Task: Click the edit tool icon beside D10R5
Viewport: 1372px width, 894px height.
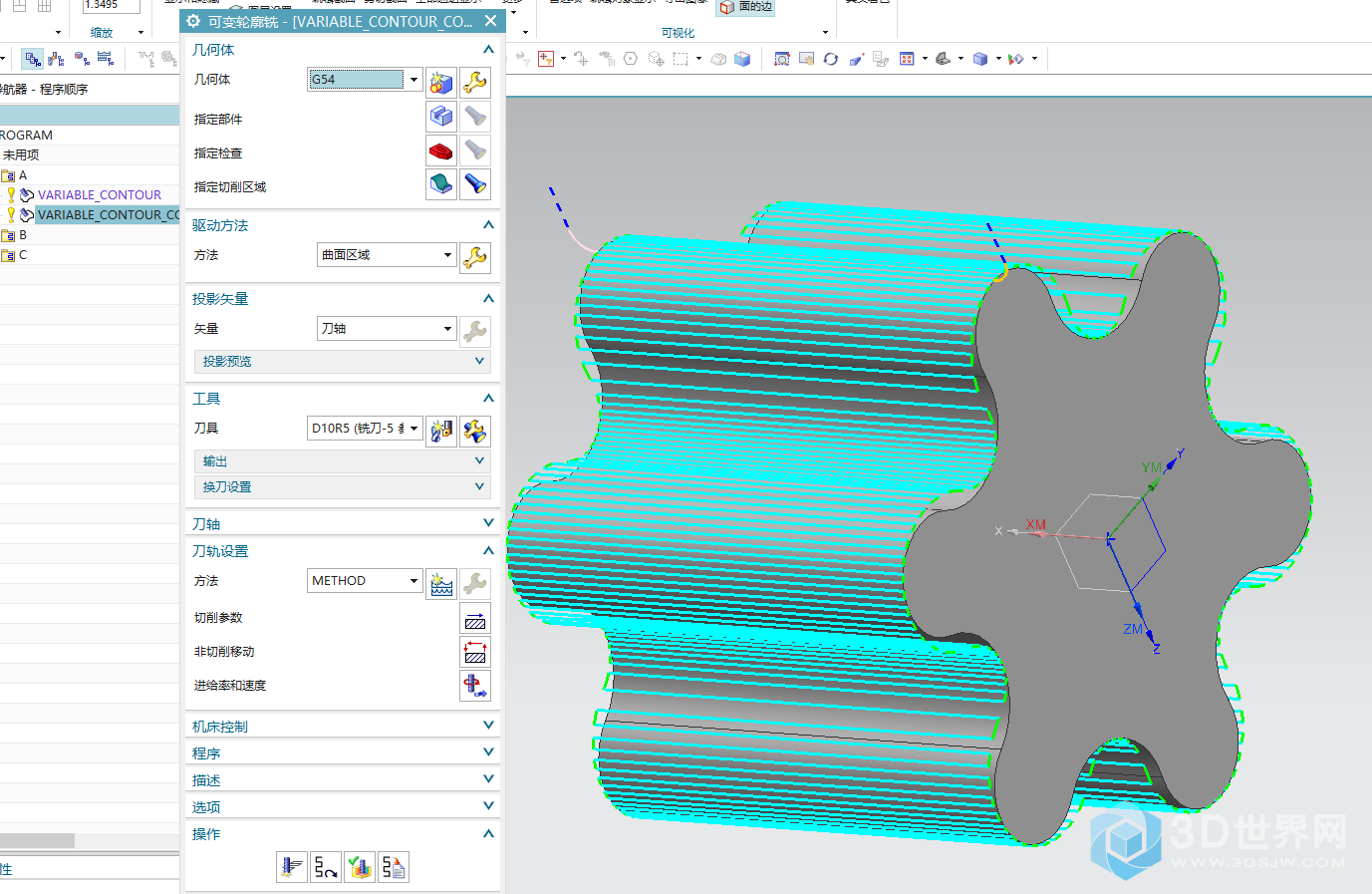Action: point(475,431)
